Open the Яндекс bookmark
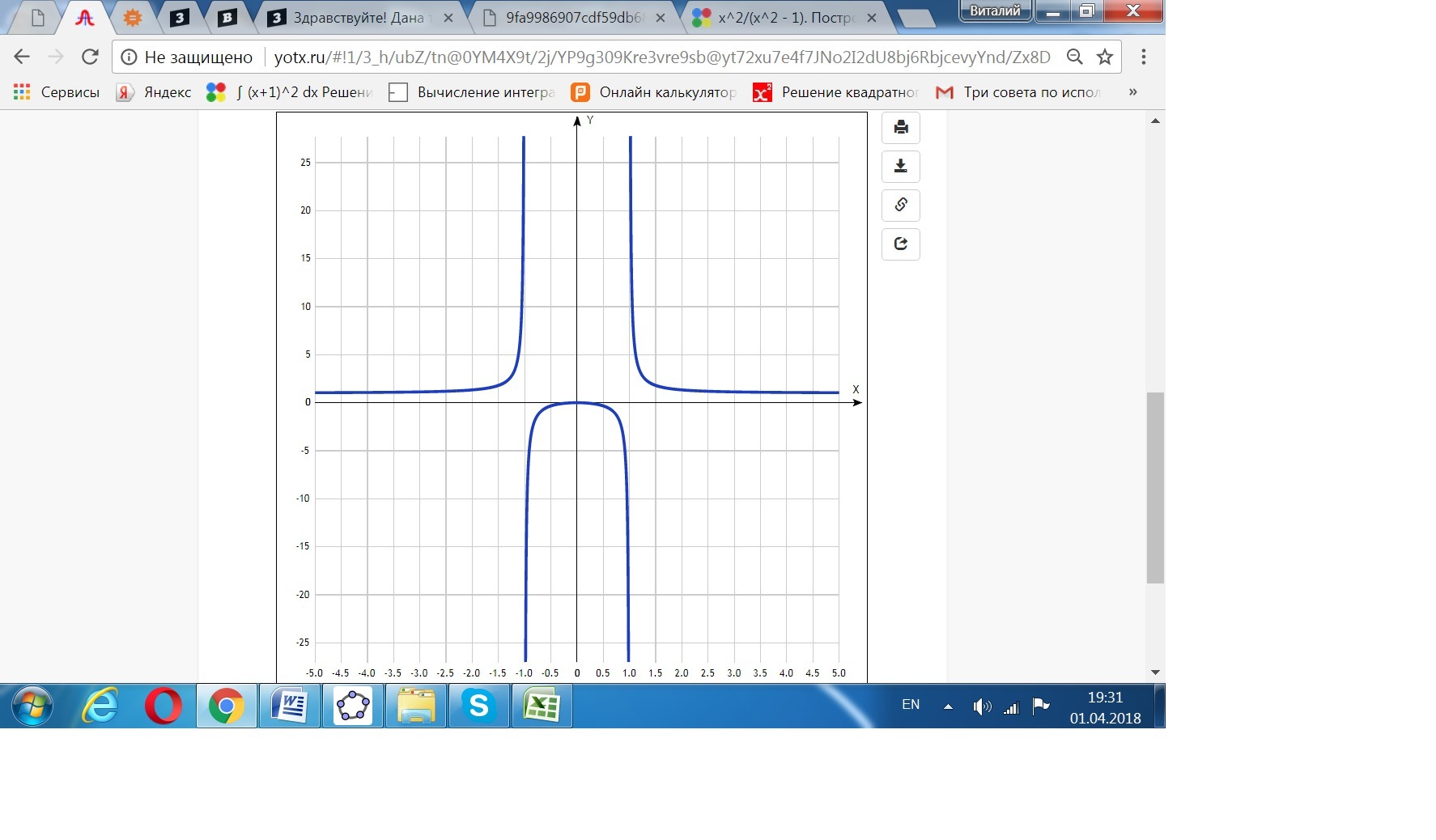This screenshot has height=840, width=1436. click(155, 92)
